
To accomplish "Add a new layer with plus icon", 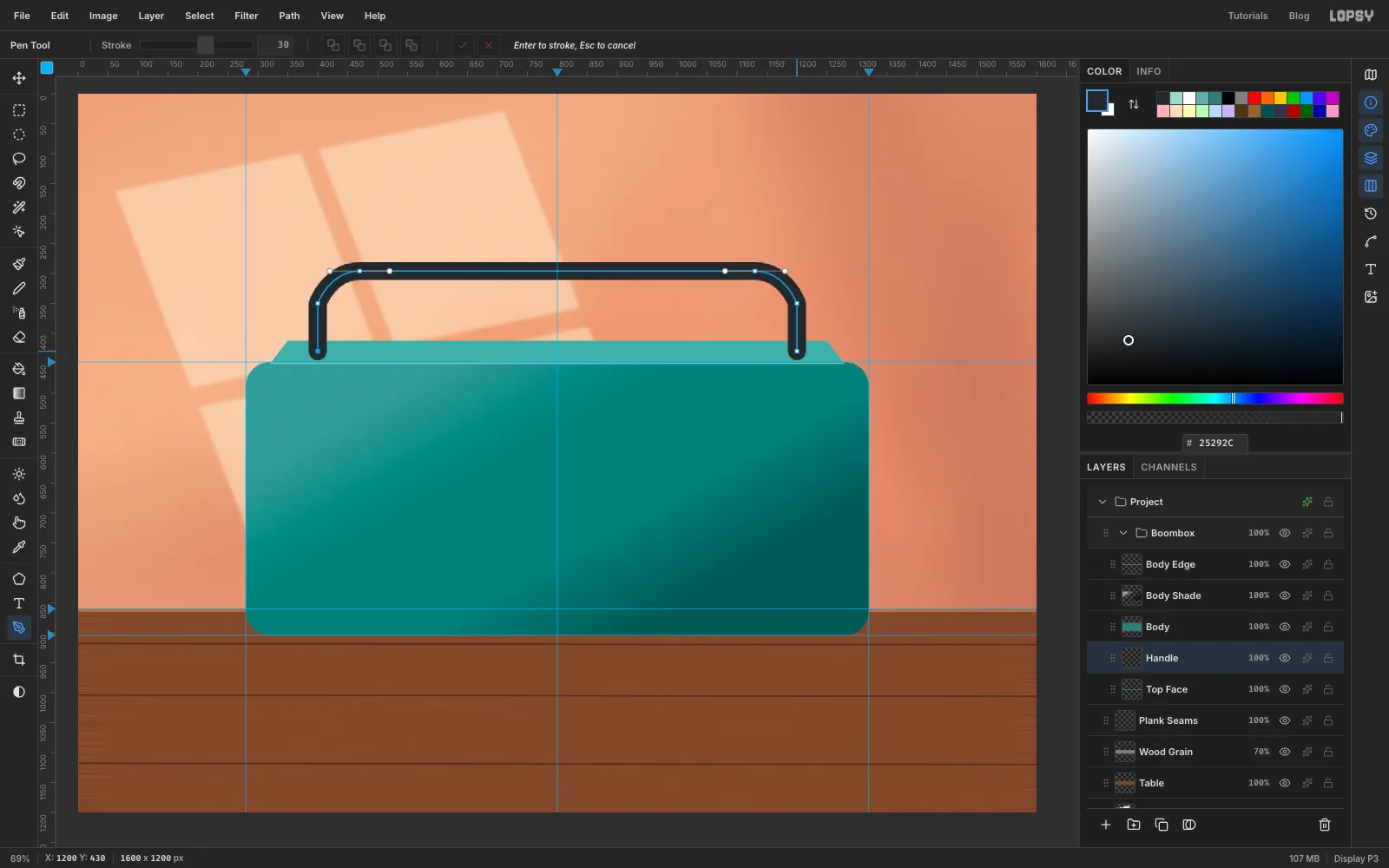I will coord(1106,825).
